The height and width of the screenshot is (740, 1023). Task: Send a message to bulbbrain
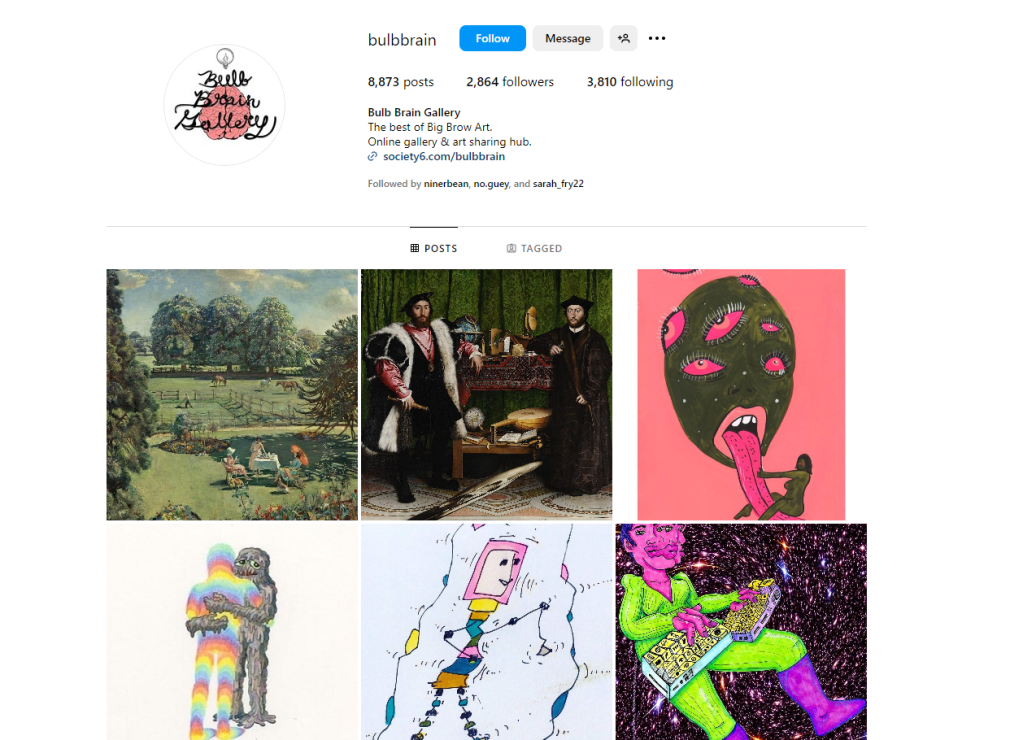coord(568,39)
